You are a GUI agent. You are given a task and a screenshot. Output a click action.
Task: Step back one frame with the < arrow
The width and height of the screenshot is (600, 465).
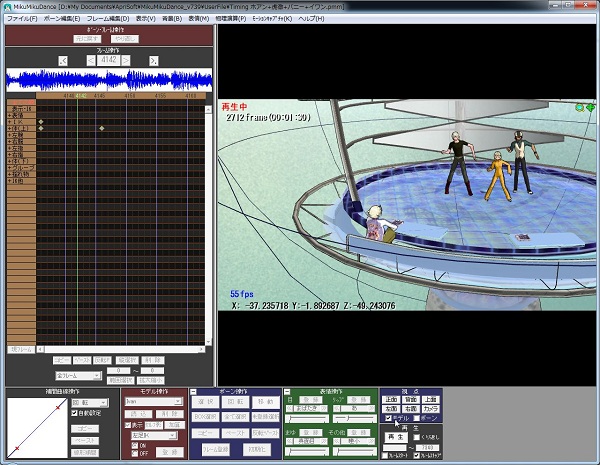coord(91,60)
